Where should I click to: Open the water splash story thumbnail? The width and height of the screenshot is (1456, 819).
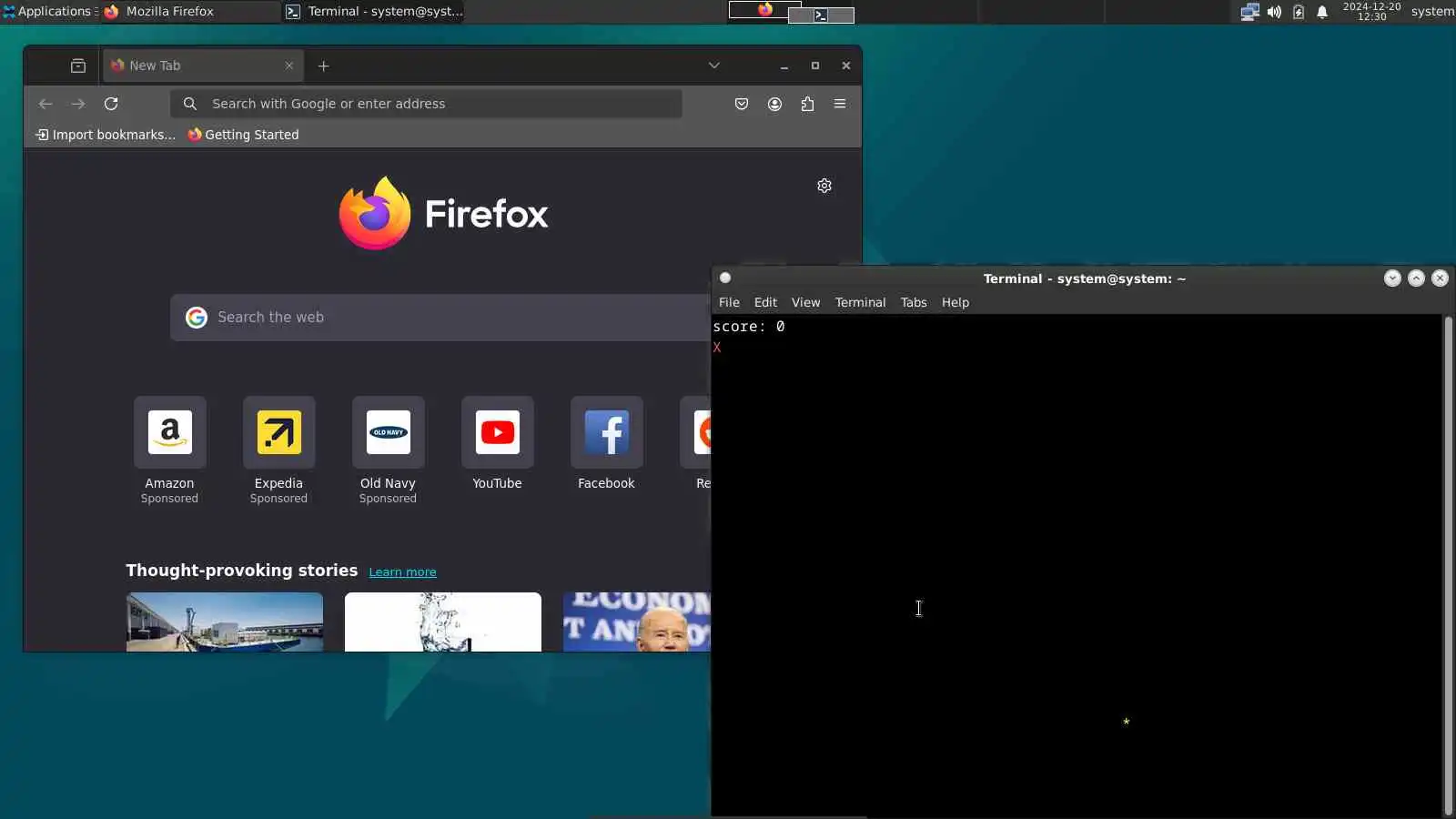(443, 622)
